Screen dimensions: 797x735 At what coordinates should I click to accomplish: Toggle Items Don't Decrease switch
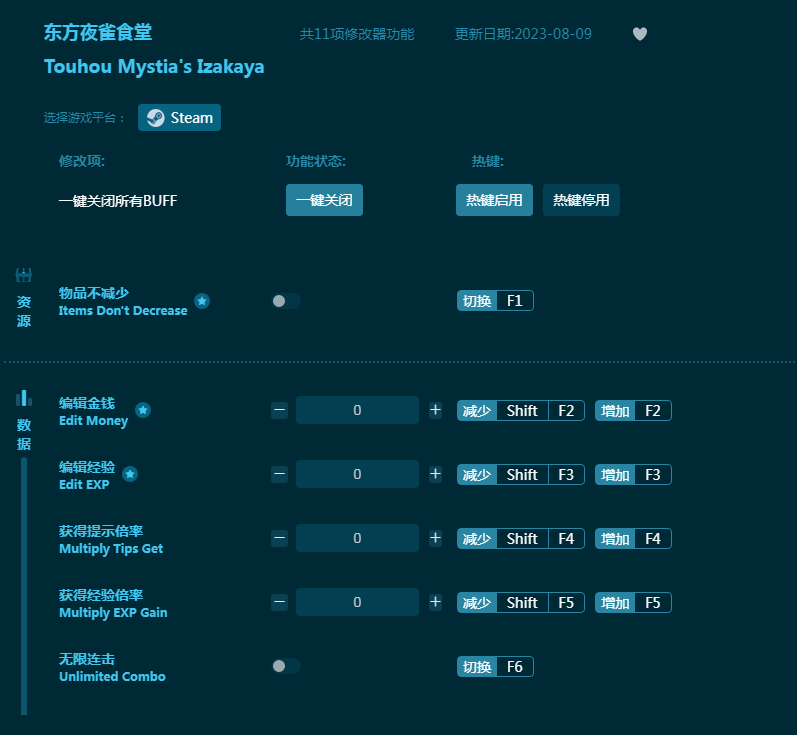[286, 301]
